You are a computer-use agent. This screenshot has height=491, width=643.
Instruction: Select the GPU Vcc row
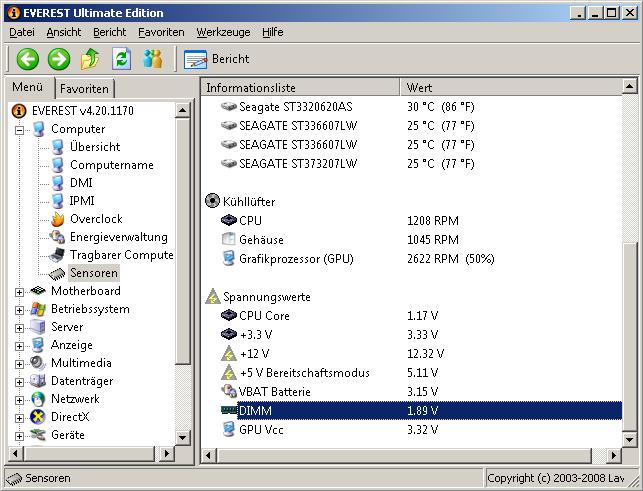pyautogui.click(x=411, y=430)
